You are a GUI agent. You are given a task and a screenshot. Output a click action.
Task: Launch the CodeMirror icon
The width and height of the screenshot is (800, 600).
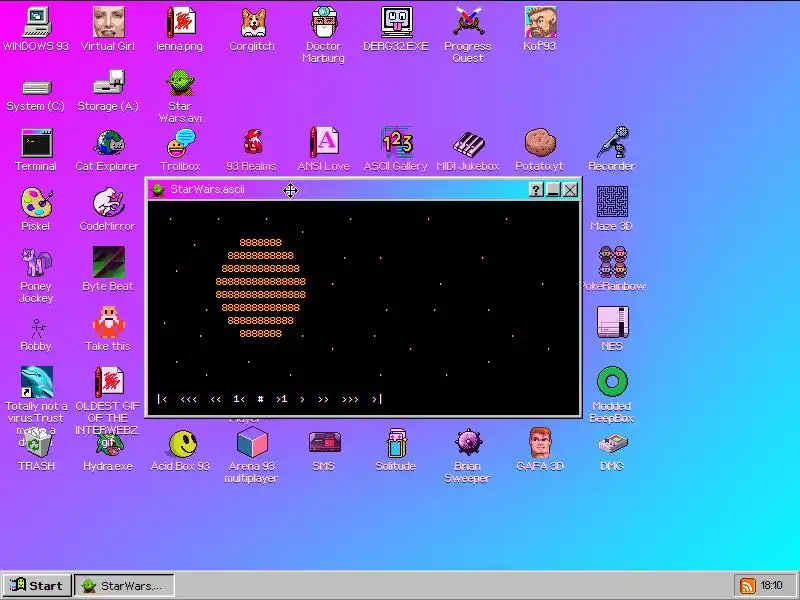[x=108, y=209]
